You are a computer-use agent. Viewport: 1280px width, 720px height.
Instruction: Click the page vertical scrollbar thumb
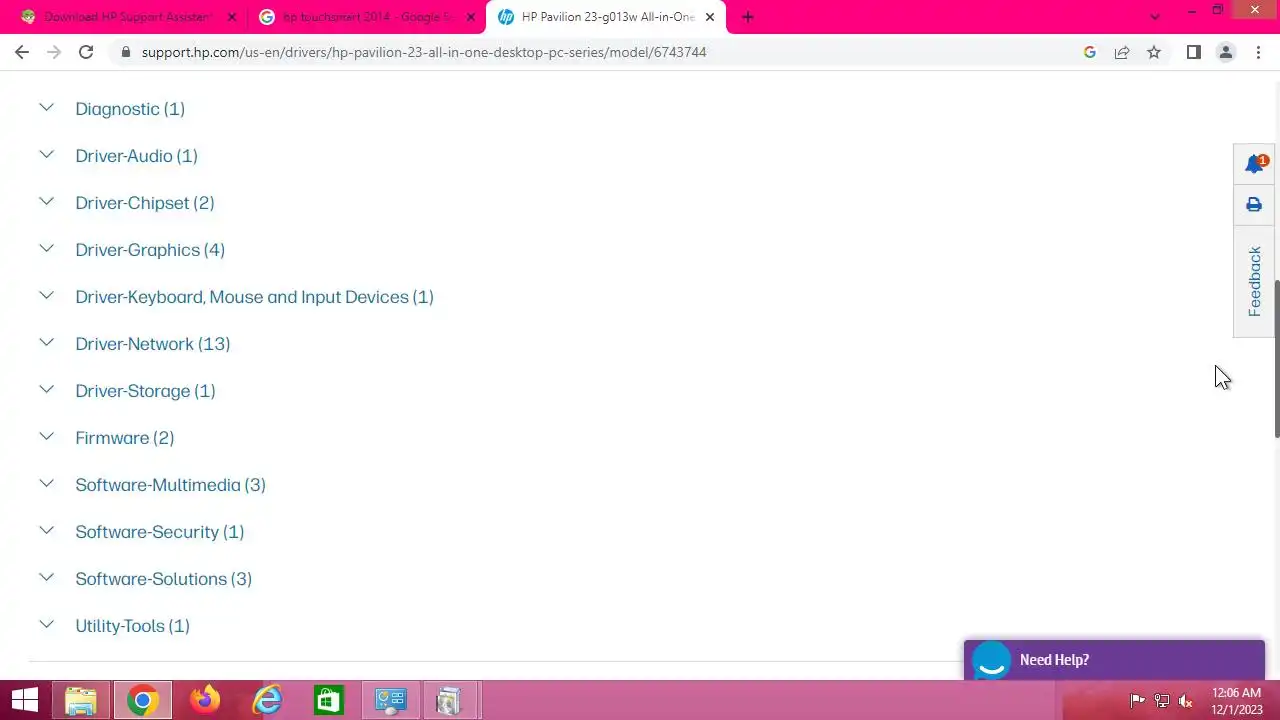pos(1277,359)
